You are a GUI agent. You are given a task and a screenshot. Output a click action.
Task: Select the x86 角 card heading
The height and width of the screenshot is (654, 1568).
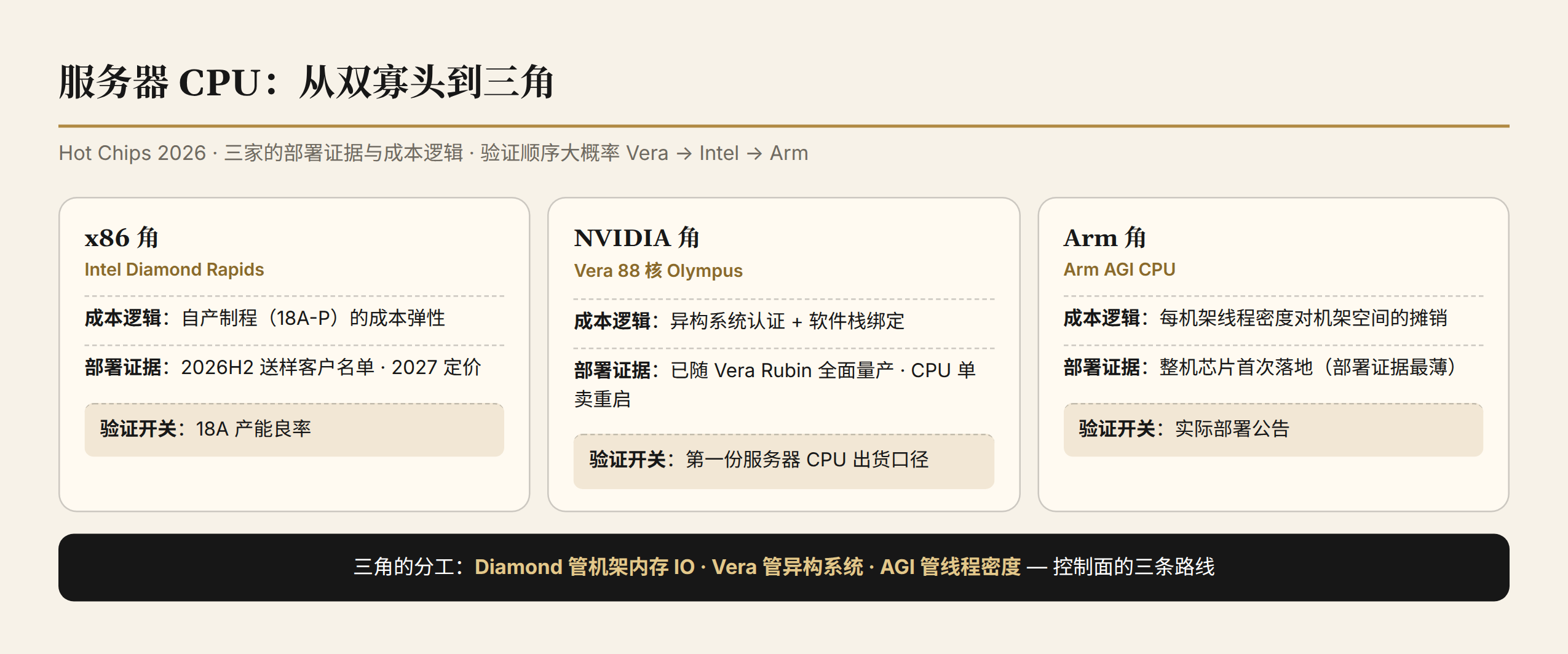(x=122, y=237)
